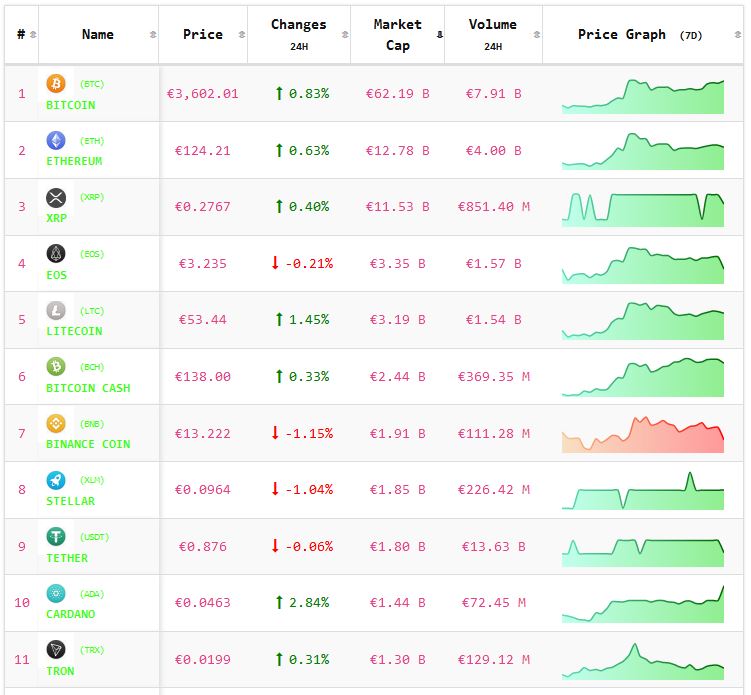Sort by Volume 24H column header

[x=492, y=34]
